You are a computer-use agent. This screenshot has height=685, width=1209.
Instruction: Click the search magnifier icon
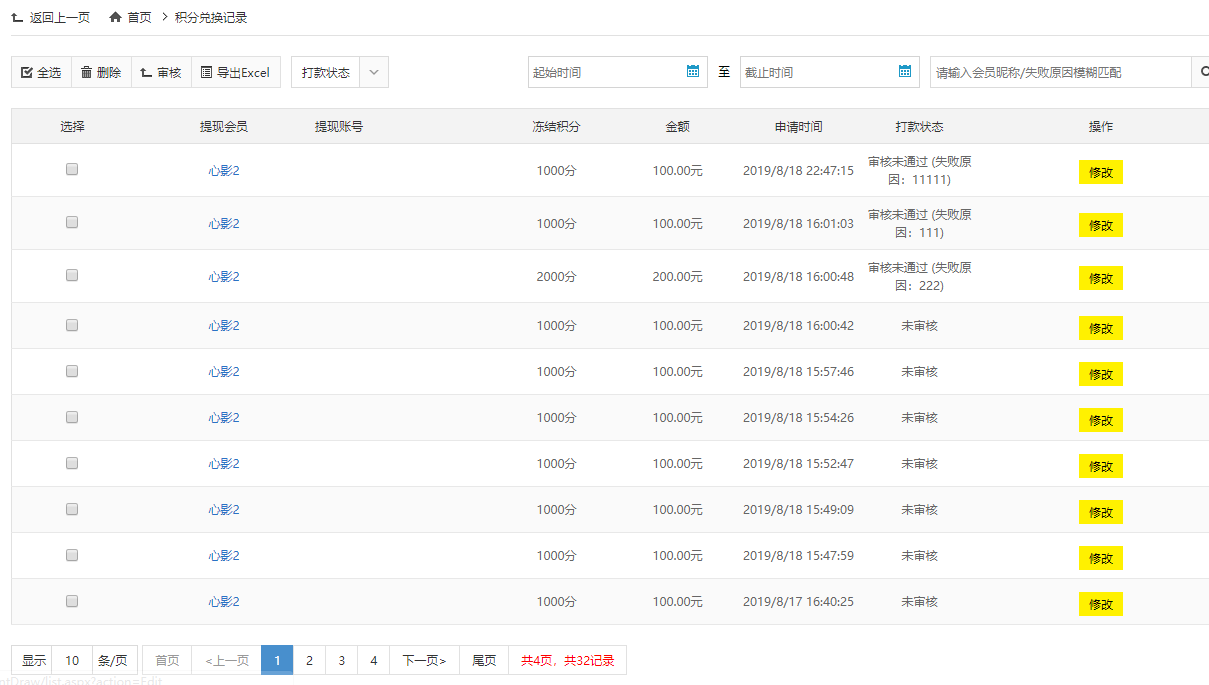(1203, 72)
